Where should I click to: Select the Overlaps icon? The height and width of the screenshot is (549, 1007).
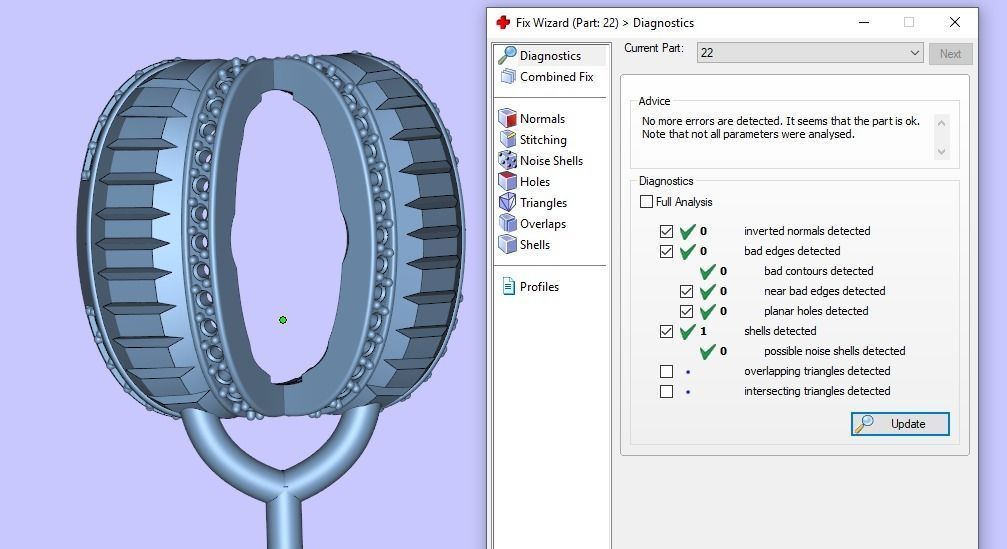coord(507,223)
